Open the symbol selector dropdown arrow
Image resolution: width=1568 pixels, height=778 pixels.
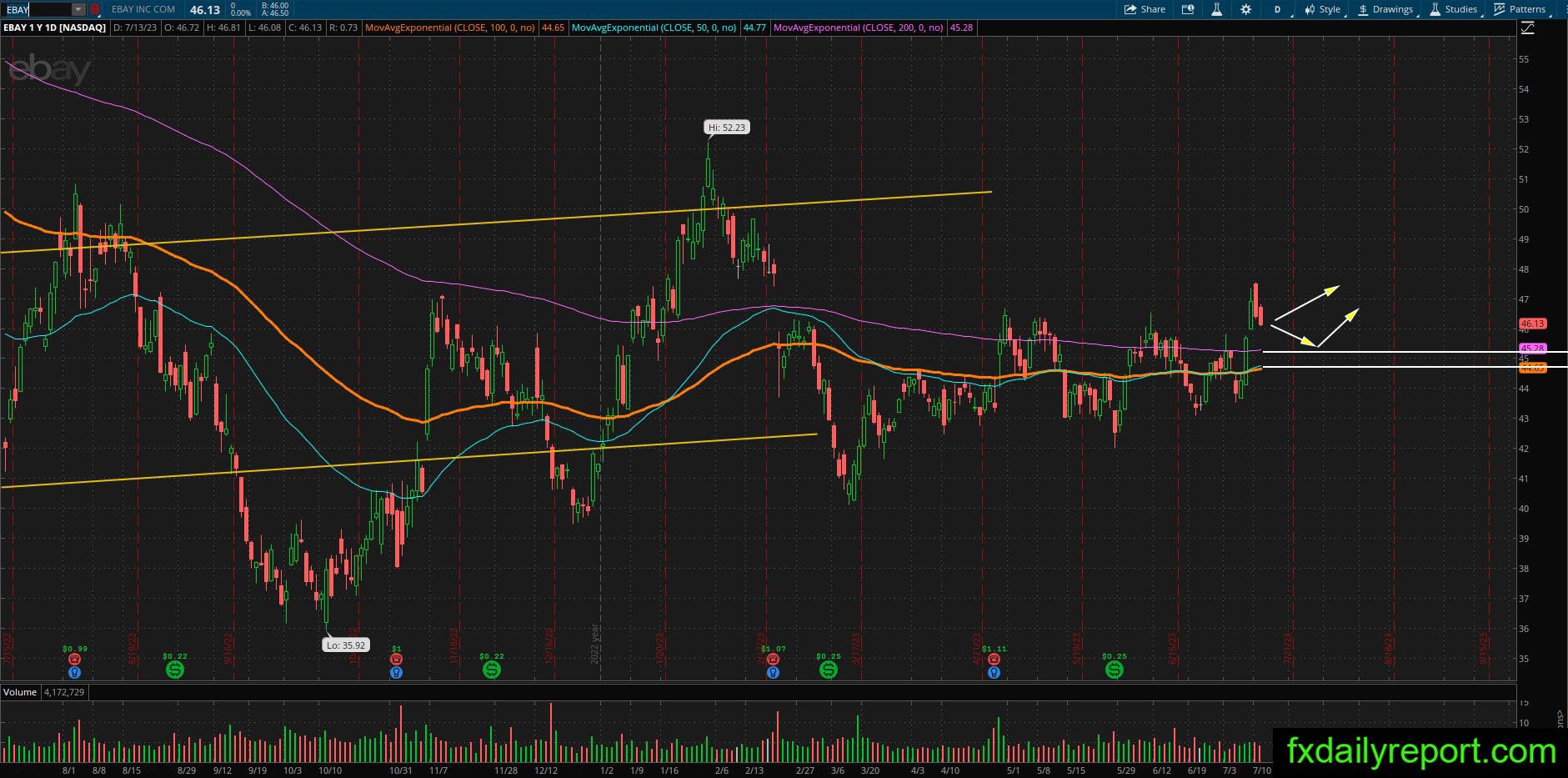(x=78, y=10)
